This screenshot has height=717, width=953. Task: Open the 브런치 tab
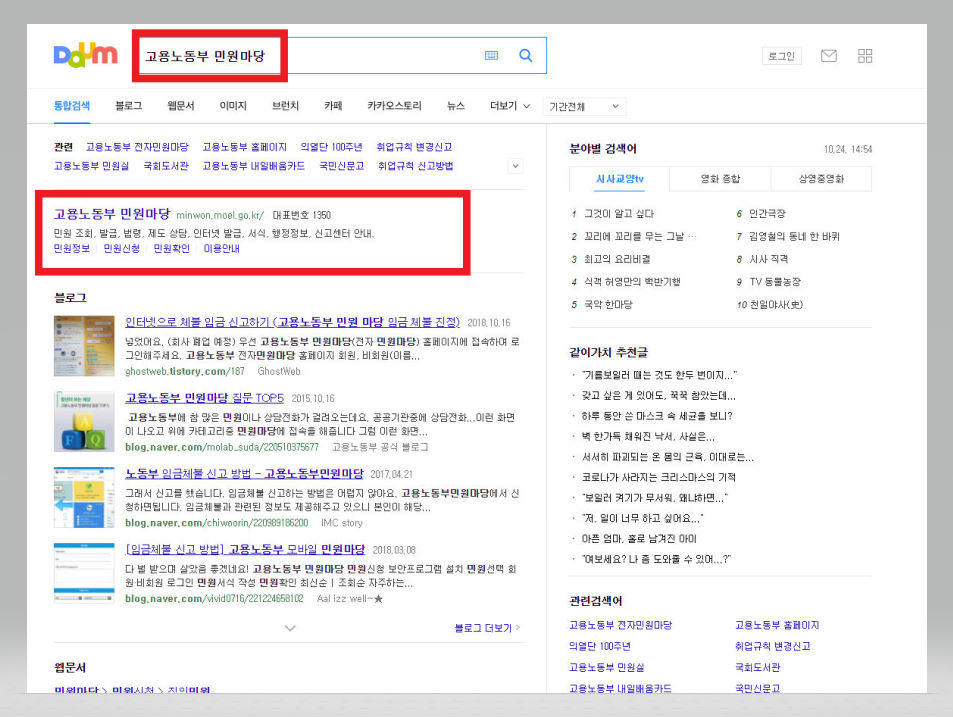pos(285,106)
